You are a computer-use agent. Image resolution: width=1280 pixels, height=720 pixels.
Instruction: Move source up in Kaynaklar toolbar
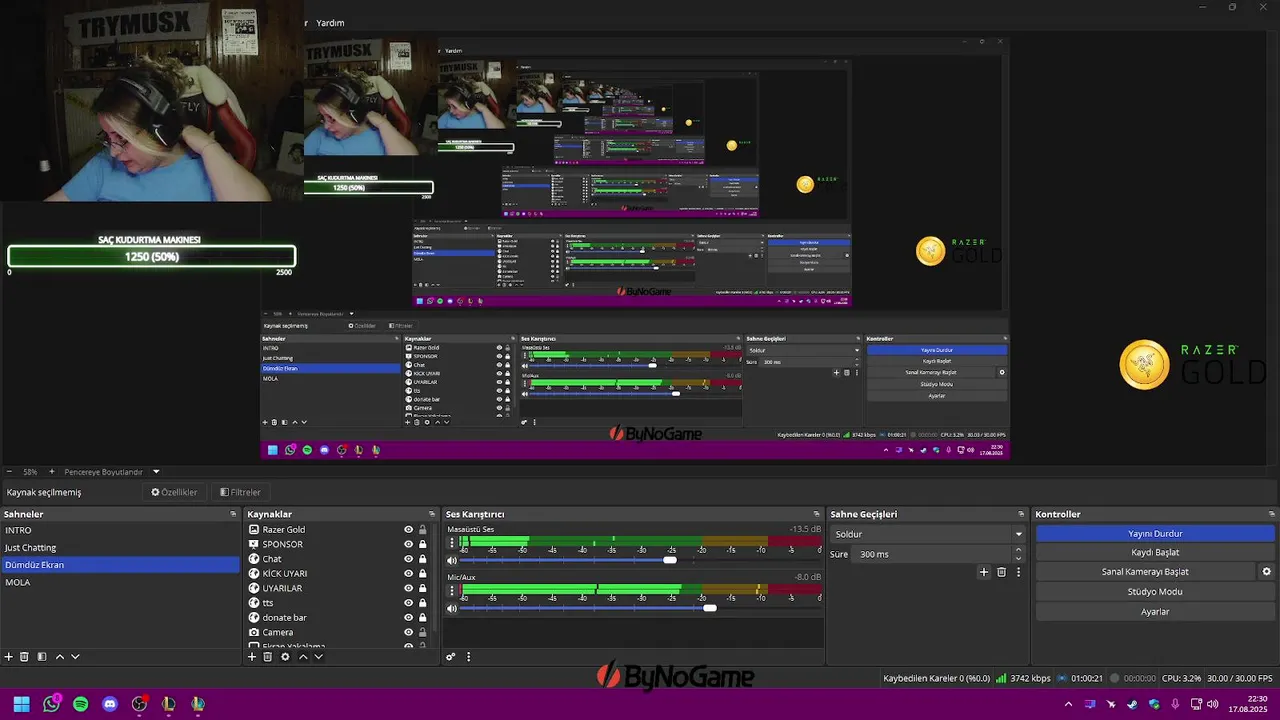coord(303,657)
